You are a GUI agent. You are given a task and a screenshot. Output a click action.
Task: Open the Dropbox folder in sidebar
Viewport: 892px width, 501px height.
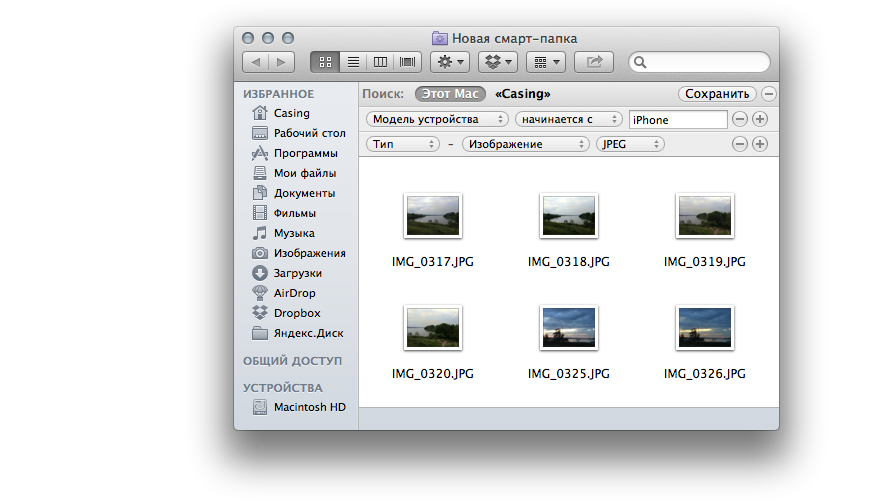[297, 313]
